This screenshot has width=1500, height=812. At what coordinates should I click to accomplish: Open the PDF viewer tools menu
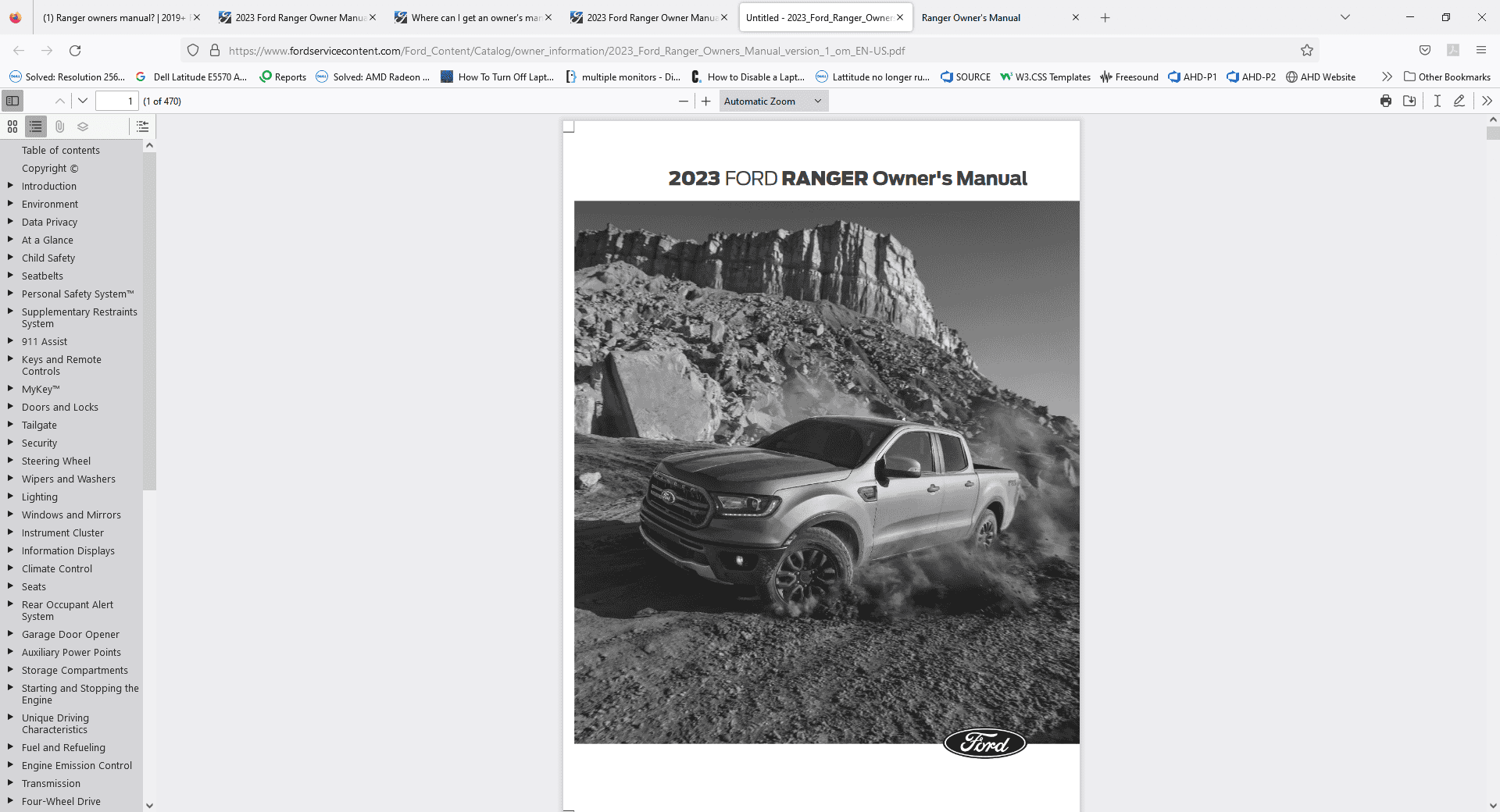pyautogui.click(x=1487, y=101)
